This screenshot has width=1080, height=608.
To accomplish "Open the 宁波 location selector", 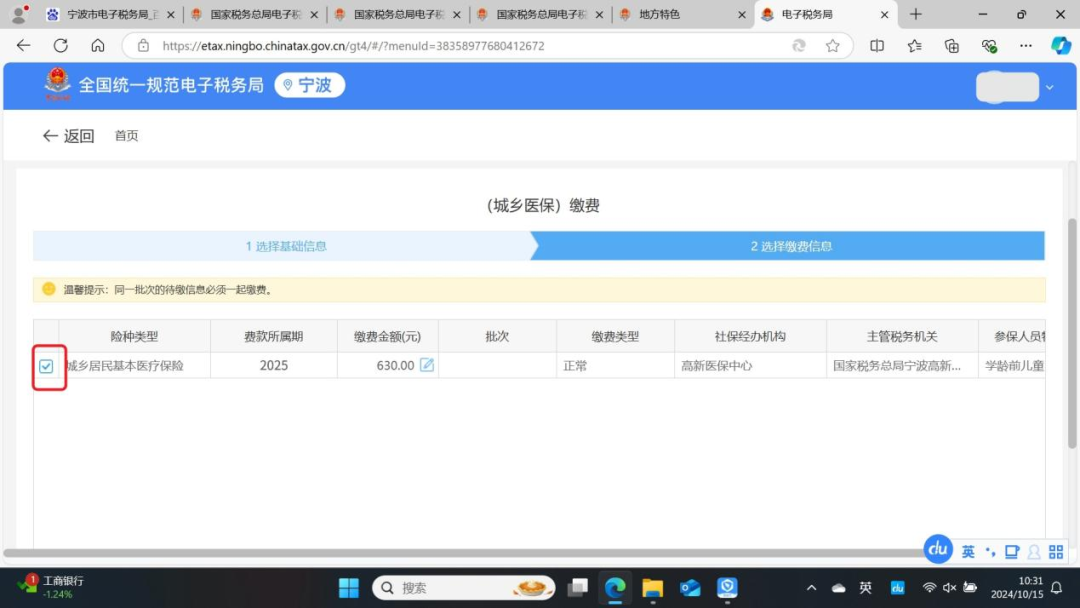I will click(308, 86).
